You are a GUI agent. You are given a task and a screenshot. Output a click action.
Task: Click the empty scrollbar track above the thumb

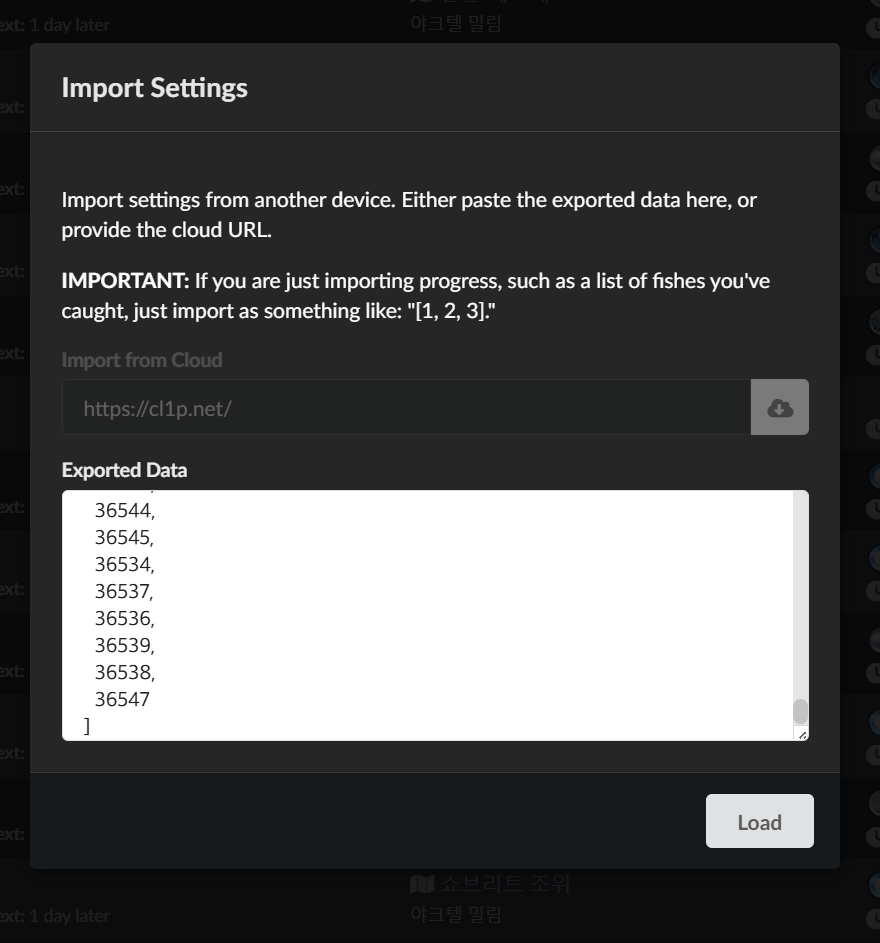click(x=800, y=594)
